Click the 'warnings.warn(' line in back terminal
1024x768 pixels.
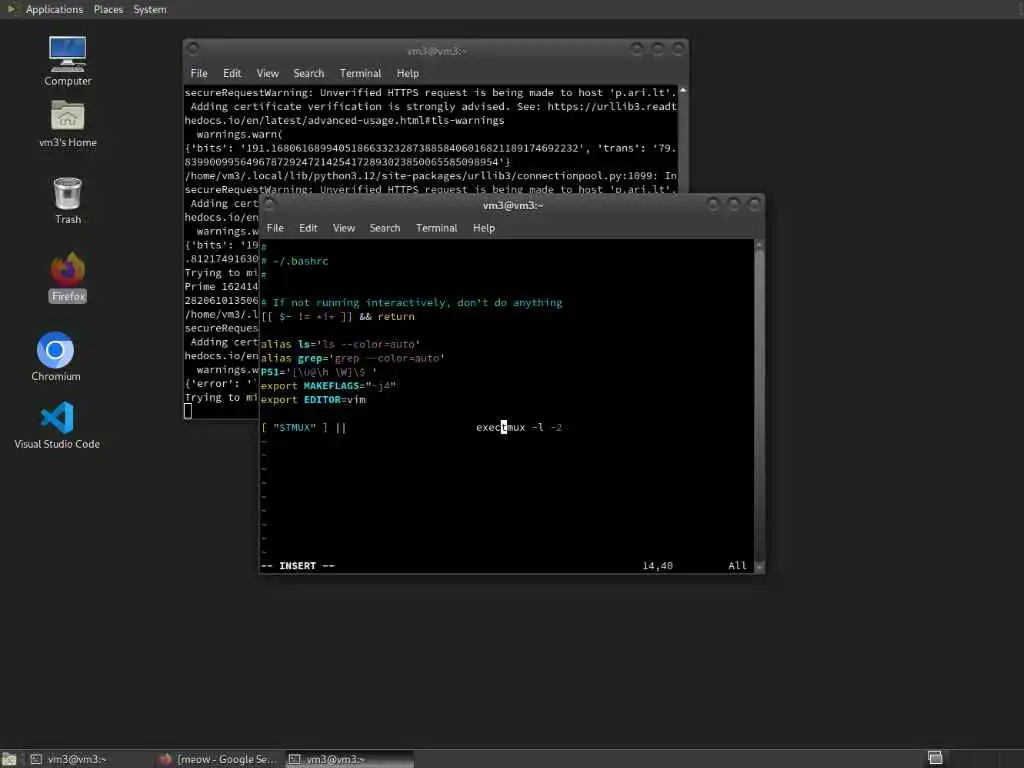click(x=240, y=135)
